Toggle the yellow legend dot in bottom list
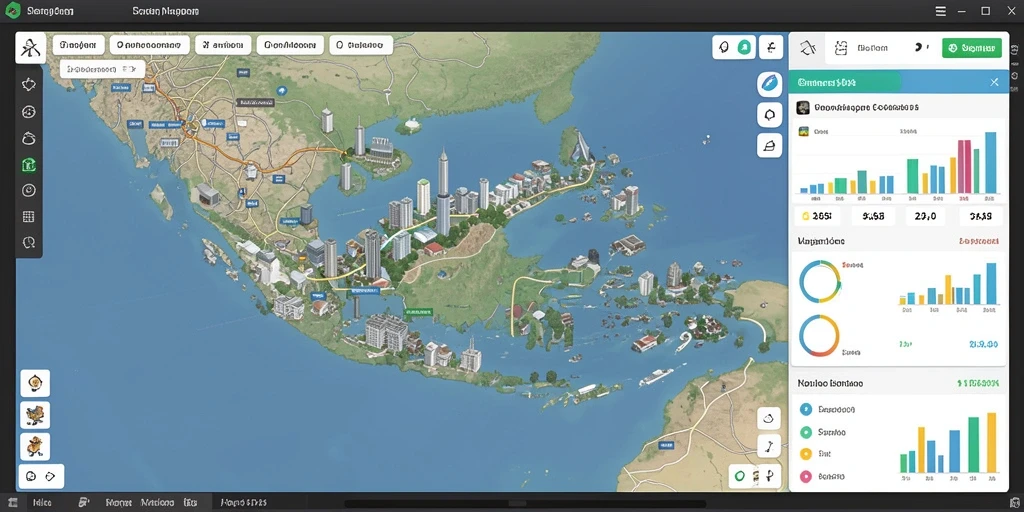The width and height of the screenshot is (1024, 512). (x=805, y=453)
